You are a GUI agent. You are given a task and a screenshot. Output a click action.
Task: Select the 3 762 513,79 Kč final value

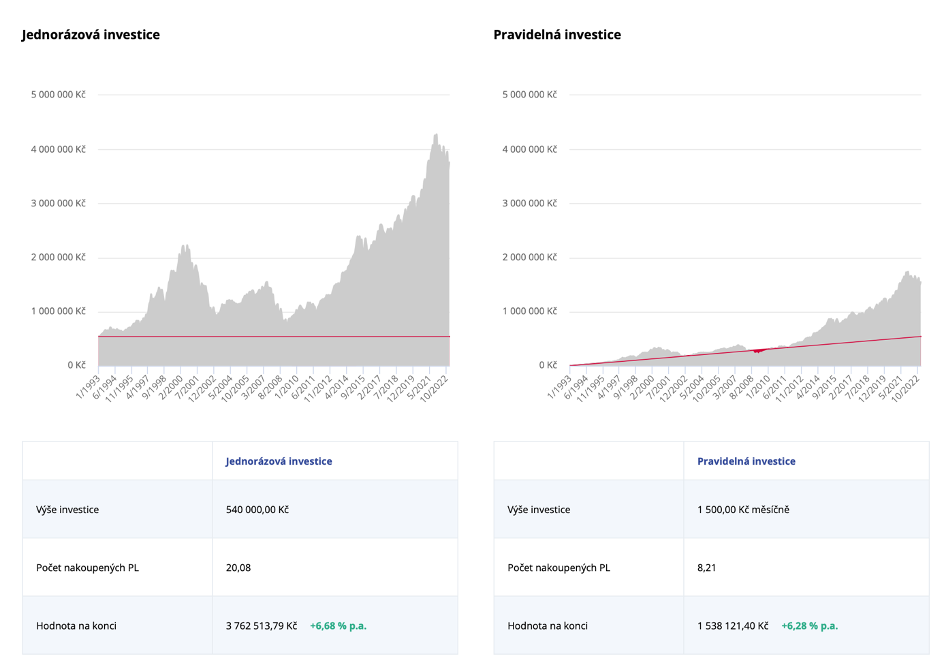tap(261, 626)
